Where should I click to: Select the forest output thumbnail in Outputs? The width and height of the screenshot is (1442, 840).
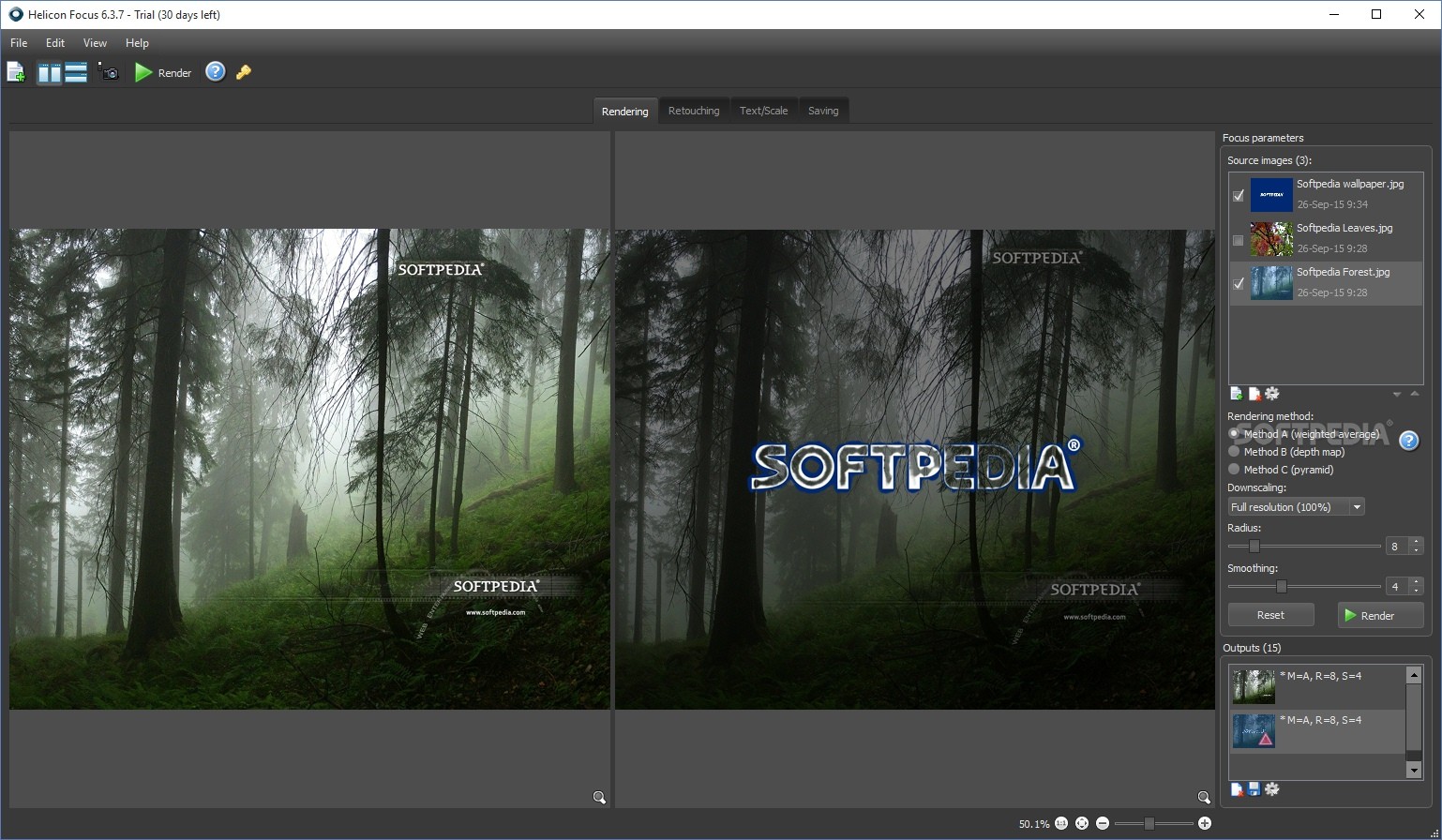click(x=1254, y=686)
